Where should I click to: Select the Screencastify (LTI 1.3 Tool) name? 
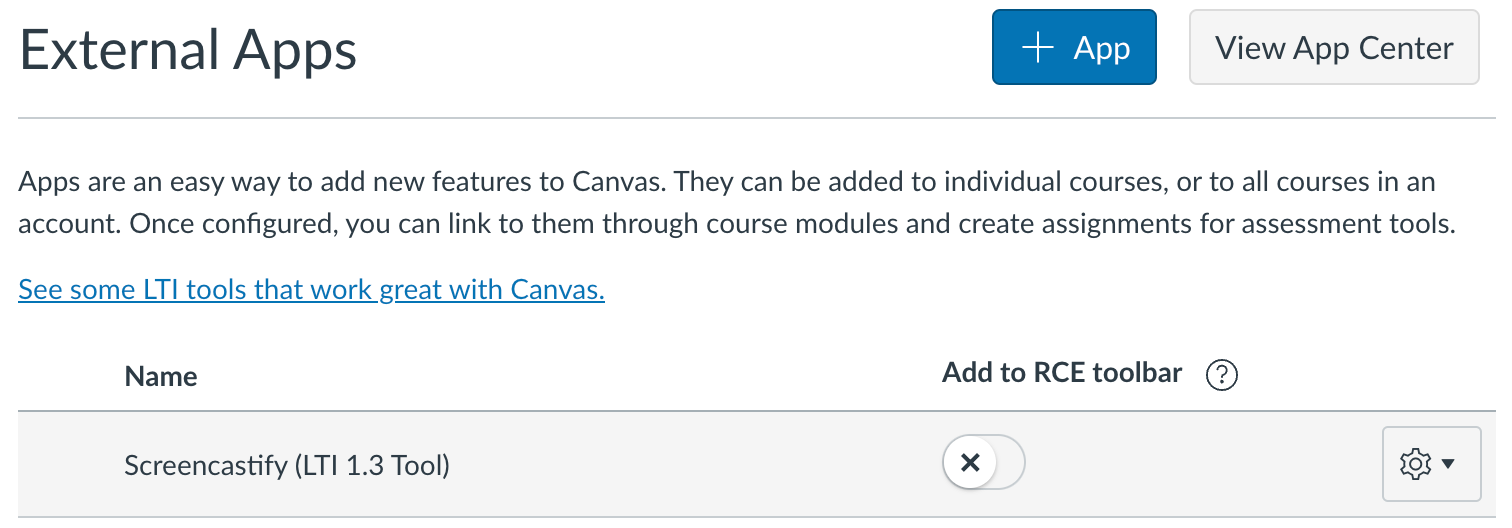tap(287, 465)
